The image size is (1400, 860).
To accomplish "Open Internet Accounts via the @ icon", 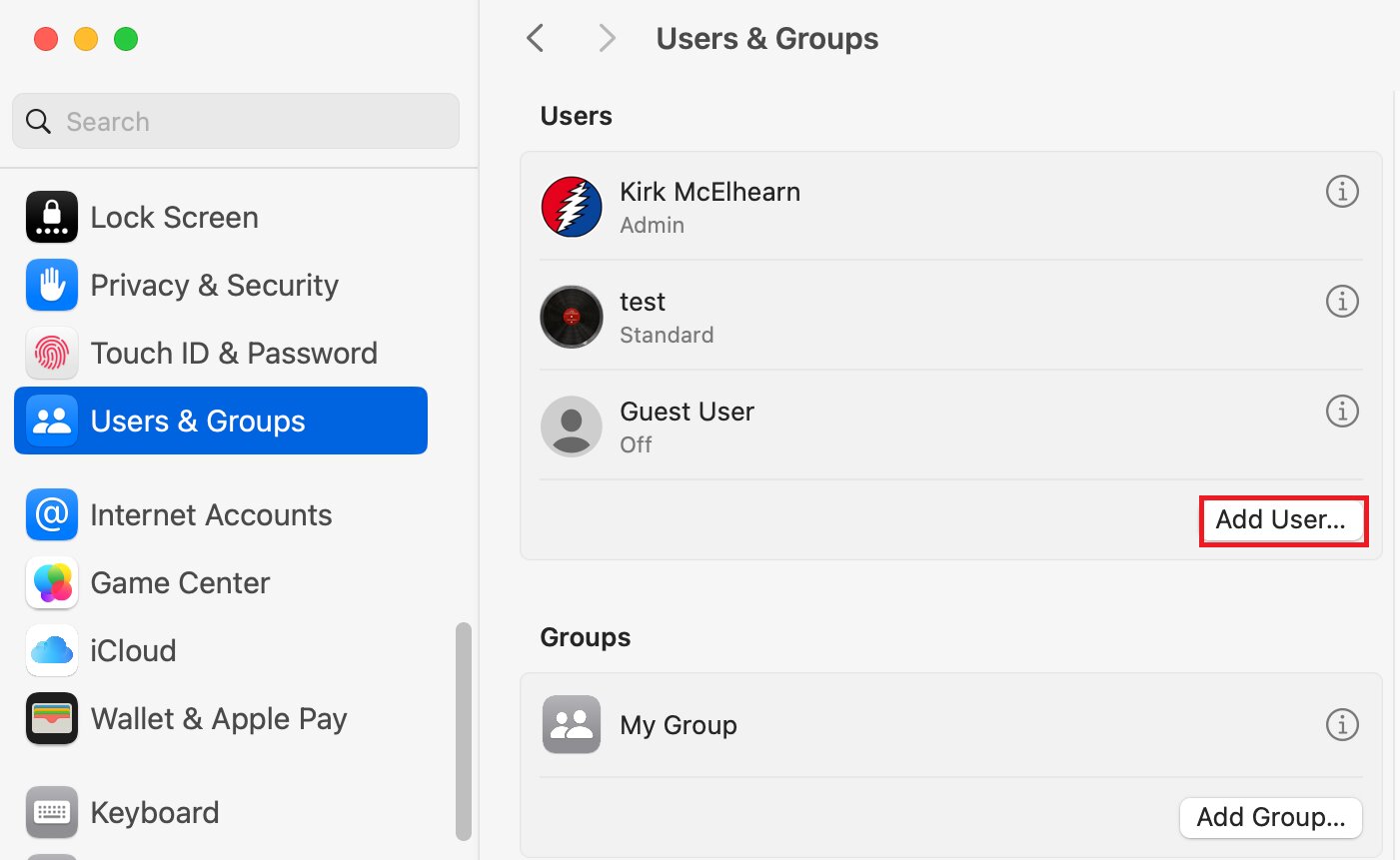I will [x=51, y=514].
